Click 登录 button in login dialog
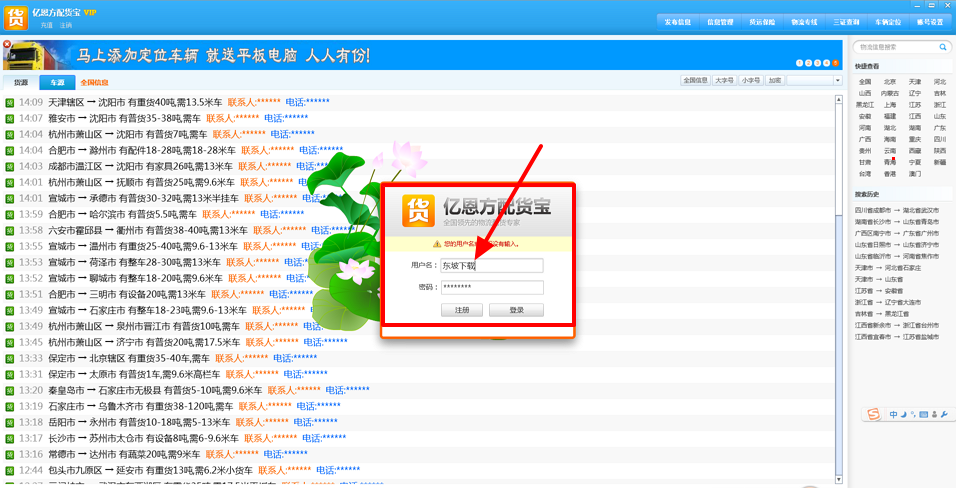This screenshot has width=956, height=488. [x=516, y=310]
